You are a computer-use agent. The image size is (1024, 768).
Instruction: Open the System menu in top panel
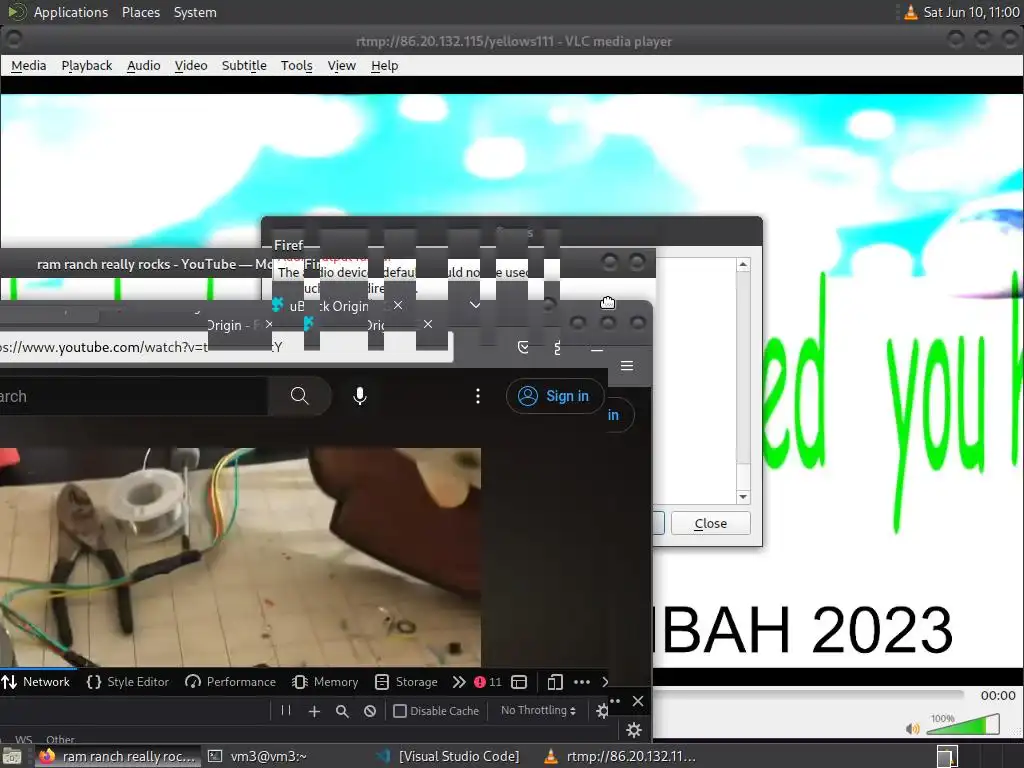[x=195, y=12]
